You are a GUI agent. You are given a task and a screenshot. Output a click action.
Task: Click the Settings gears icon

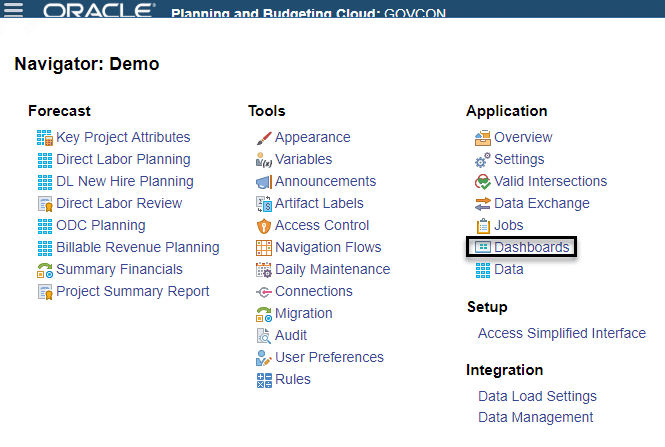(x=483, y=160)
